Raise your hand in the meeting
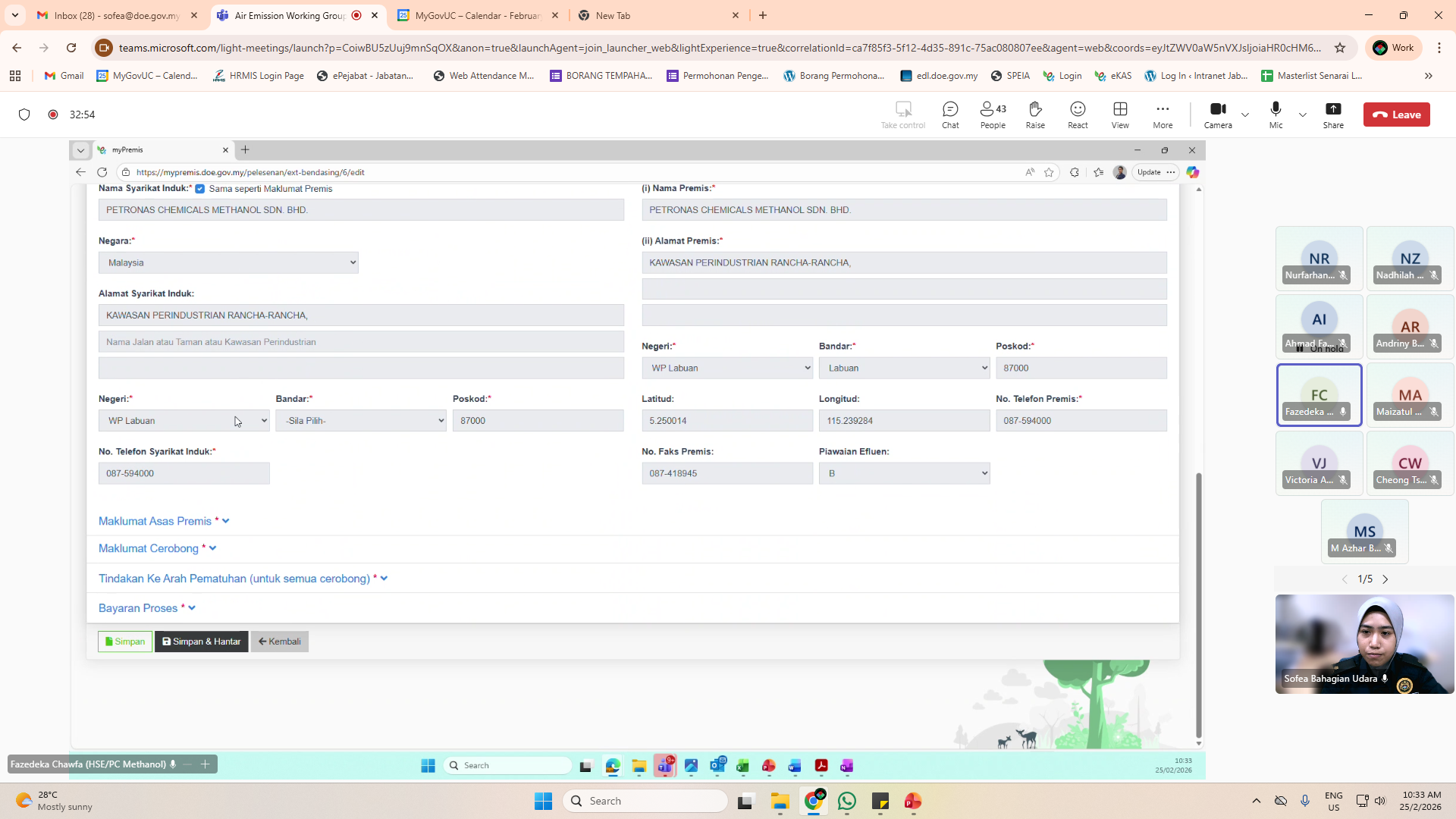Screen dimensions: 1456x819 (x=1035, y=115)
